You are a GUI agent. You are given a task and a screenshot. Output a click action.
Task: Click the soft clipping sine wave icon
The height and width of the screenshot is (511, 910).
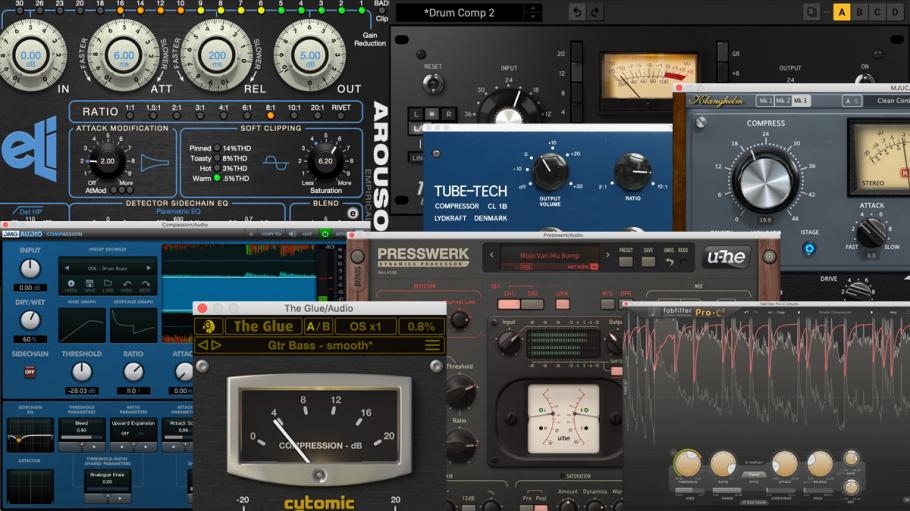pyautogui.click(x=275, y=163)
